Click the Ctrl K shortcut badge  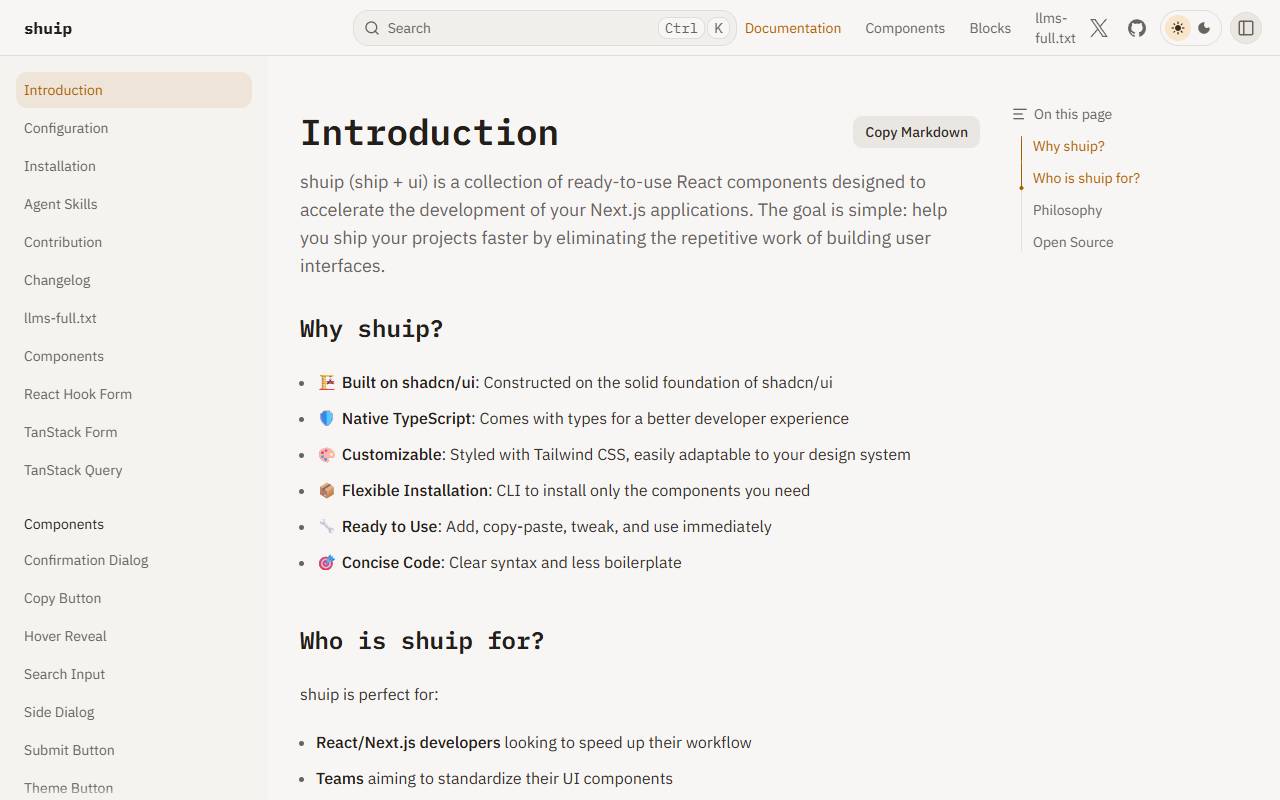(x=694, y=28)
